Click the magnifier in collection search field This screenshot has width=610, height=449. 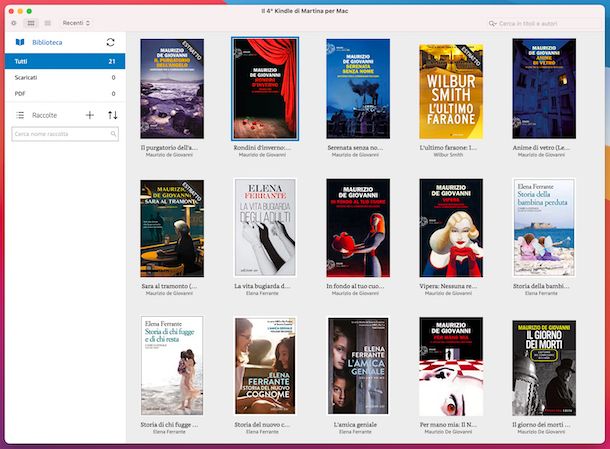click(113, 134)
